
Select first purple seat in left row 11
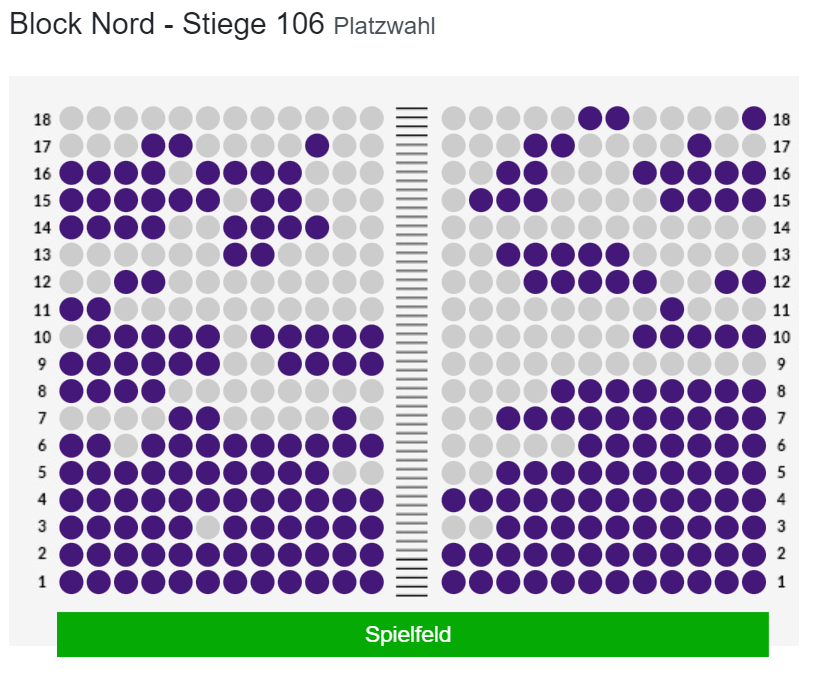click(71, 309)
